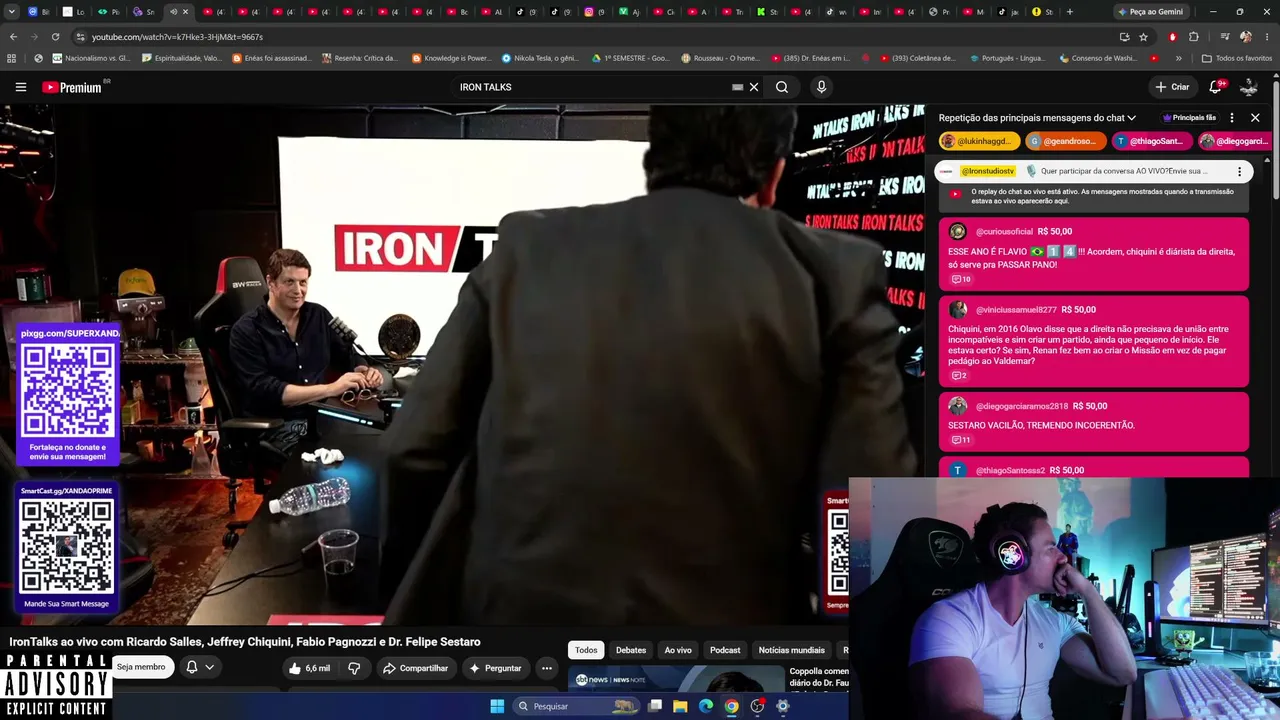Screen dimensions: 1280x720
Task: Open Chrome three-dot menu
Action: tap(1267, 37)
